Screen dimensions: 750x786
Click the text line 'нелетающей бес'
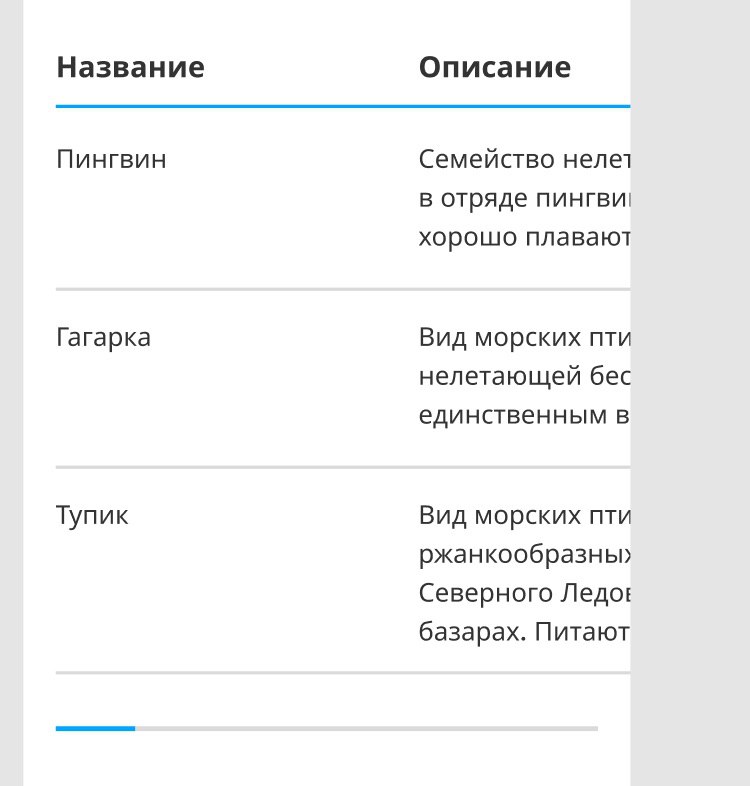pos(524,377)
